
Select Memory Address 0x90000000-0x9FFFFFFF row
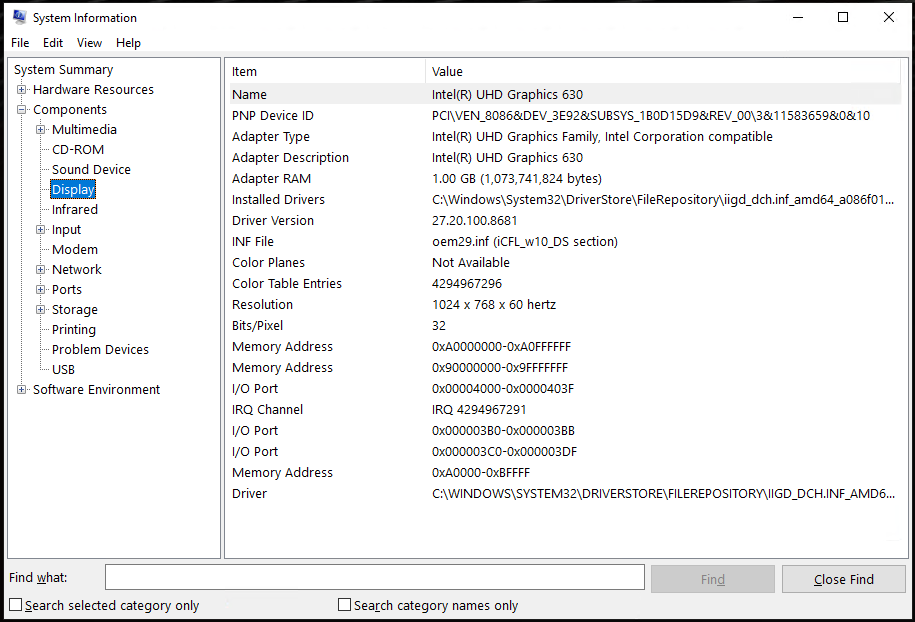(x=565, y=368)
